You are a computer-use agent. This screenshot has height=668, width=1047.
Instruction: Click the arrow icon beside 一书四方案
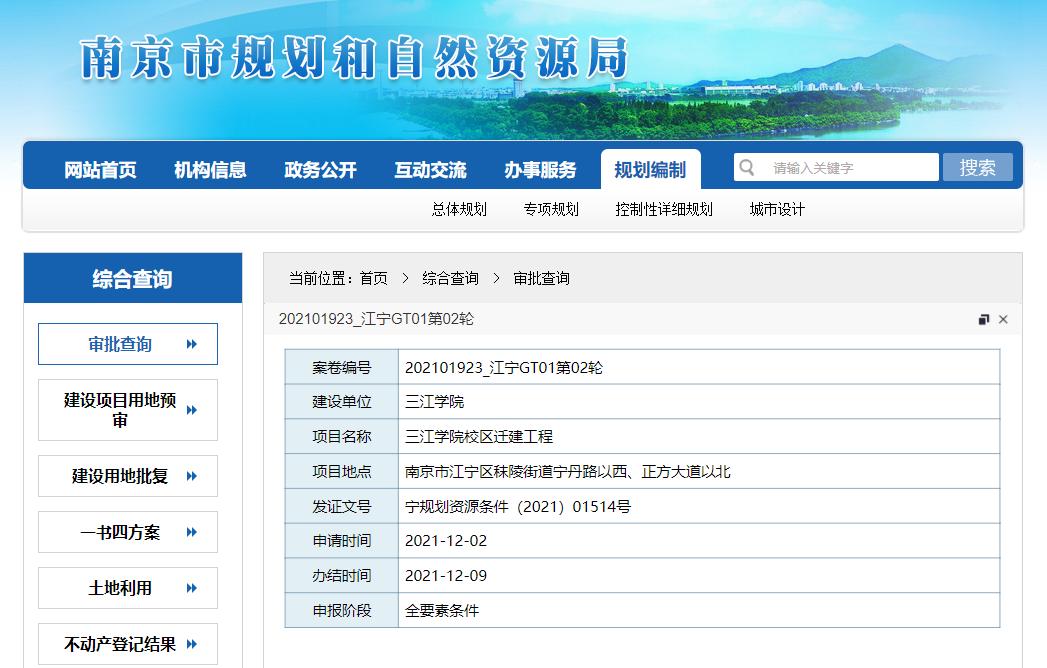[192, 532]
